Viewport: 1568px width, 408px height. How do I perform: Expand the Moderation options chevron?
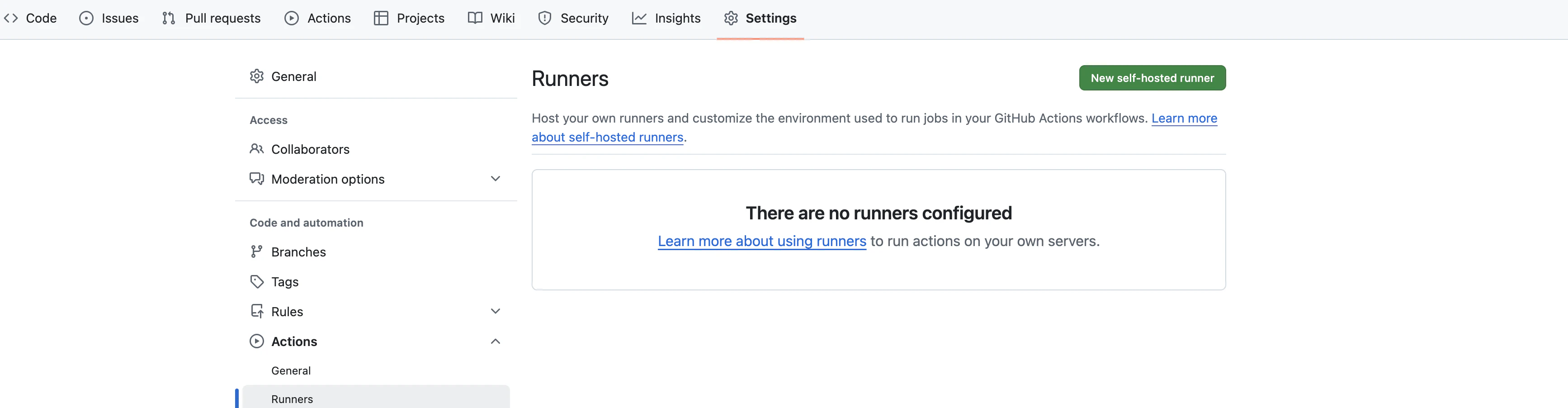(496, 178)
